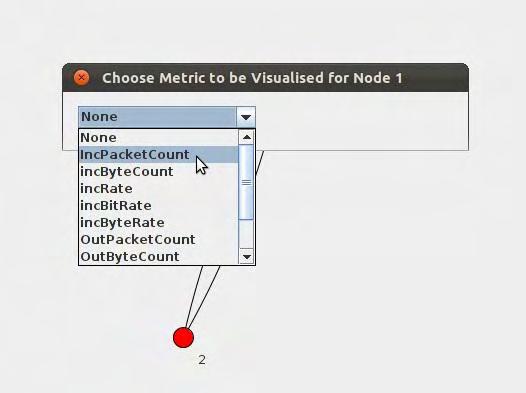526x393 pixels.
Task: Select None from the metric list
Action: click(158, 137)
